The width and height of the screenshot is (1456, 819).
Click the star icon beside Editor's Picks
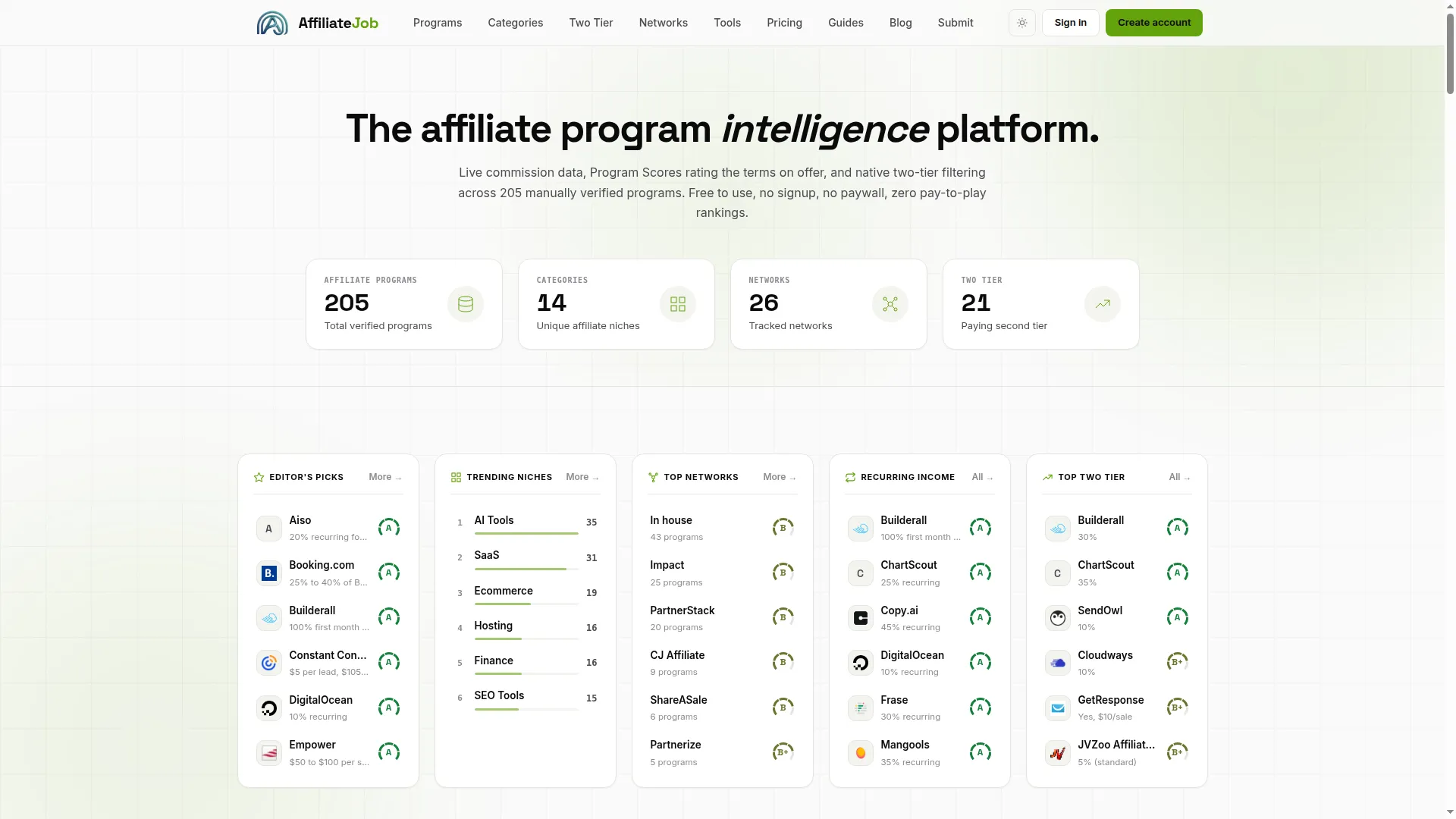coord(259,478)
